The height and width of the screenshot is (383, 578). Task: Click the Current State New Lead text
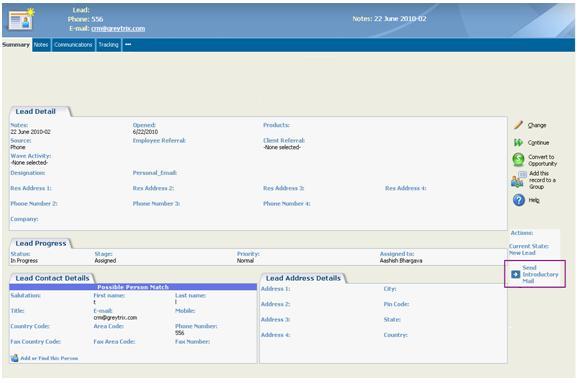click(x=522, y=253)
